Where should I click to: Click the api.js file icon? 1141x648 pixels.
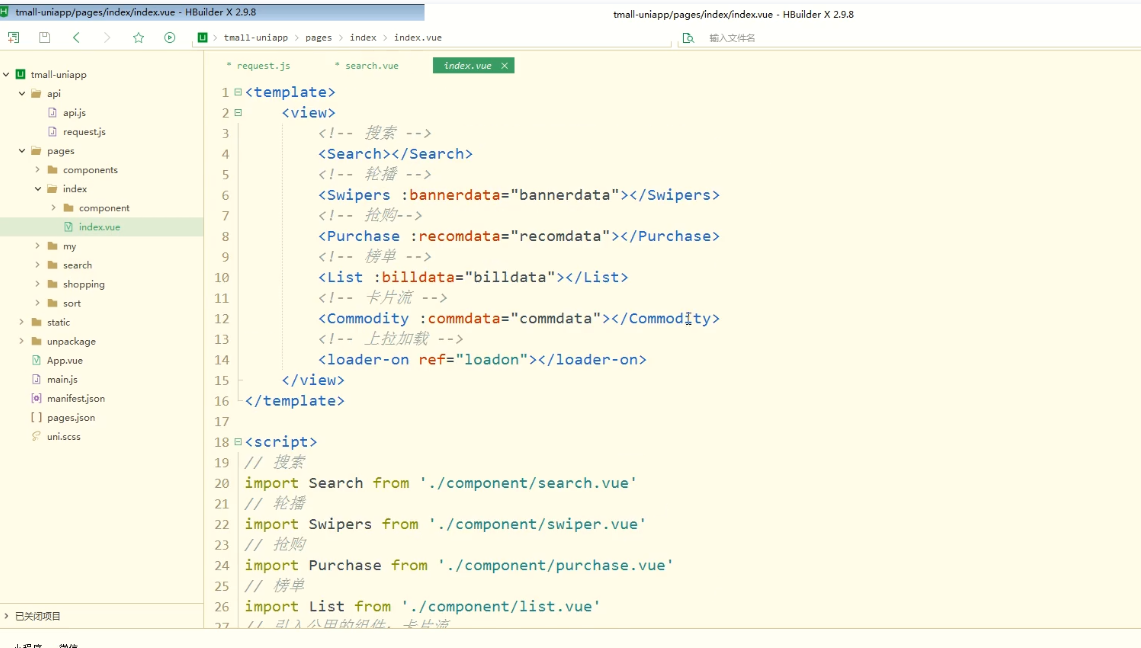pyautogui.click(x=52, y=113)
